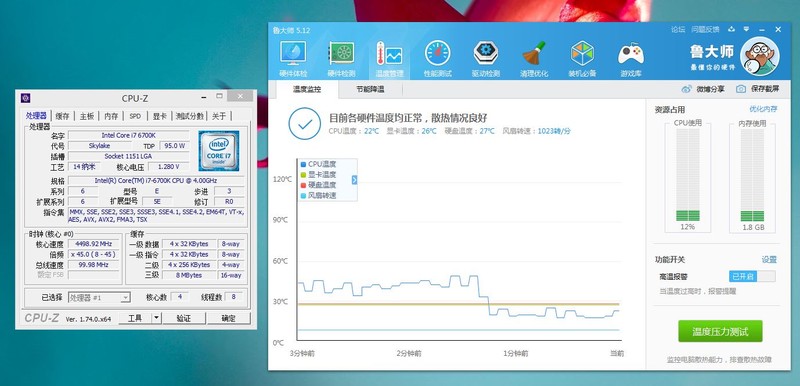Screen dimensions: 800x386
Task: Toggle the 高温报警 已开启 switch
Action: tap(752, 276)
